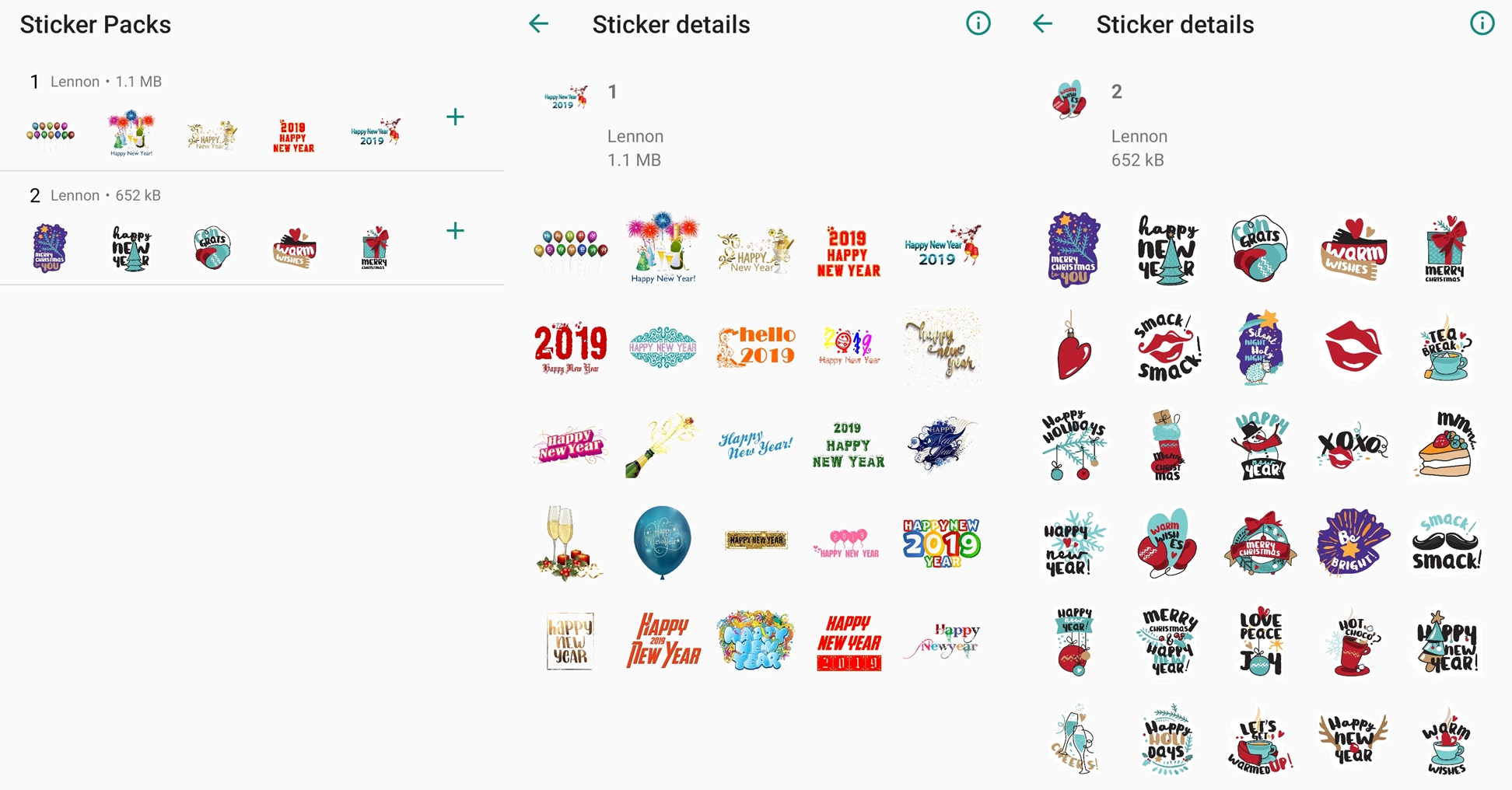Choose the 'Hot Choco' red mug sticker
Viewport: 1512px width, 790px height.
[1352, 641]
